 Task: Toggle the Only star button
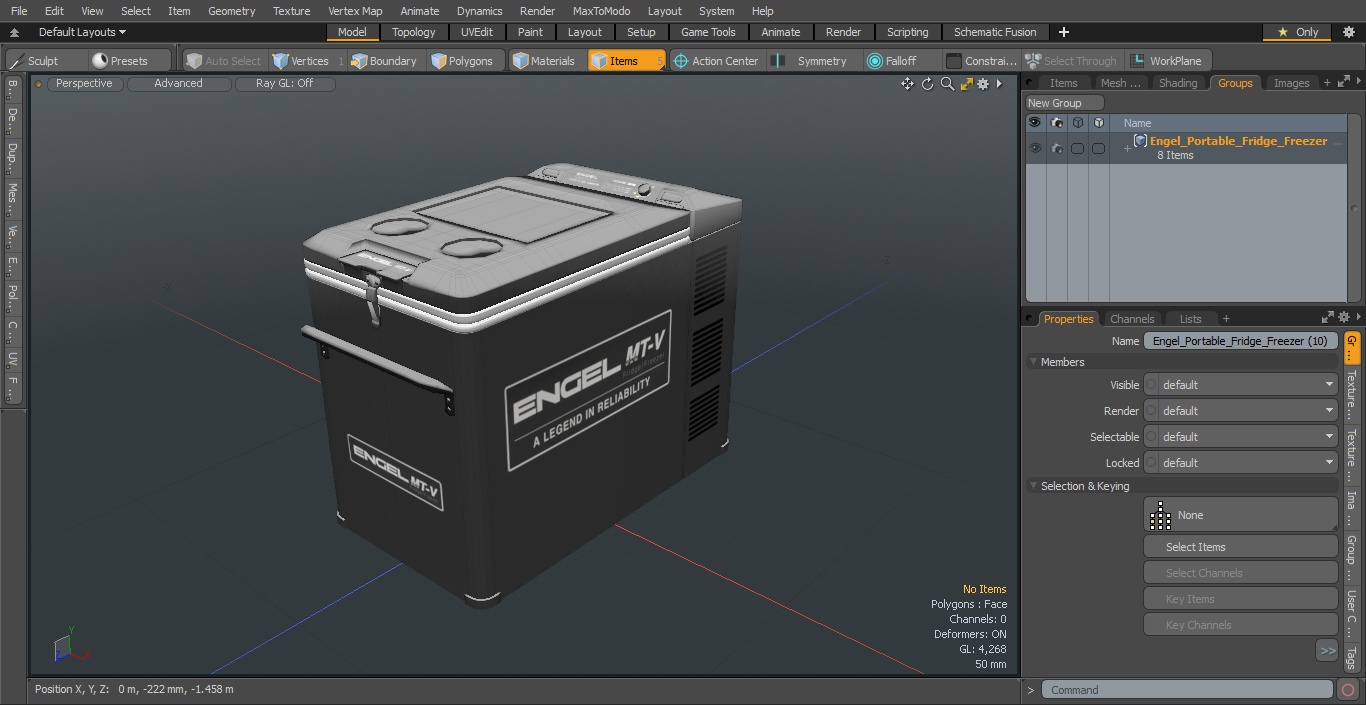(x=1298, y=32)
